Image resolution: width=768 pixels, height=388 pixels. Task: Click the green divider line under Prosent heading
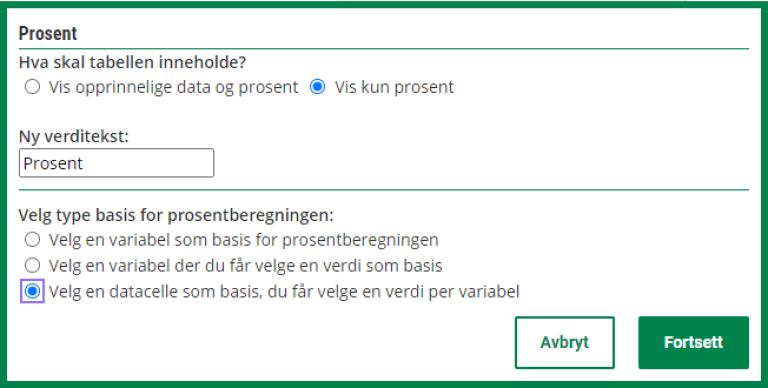384,49
